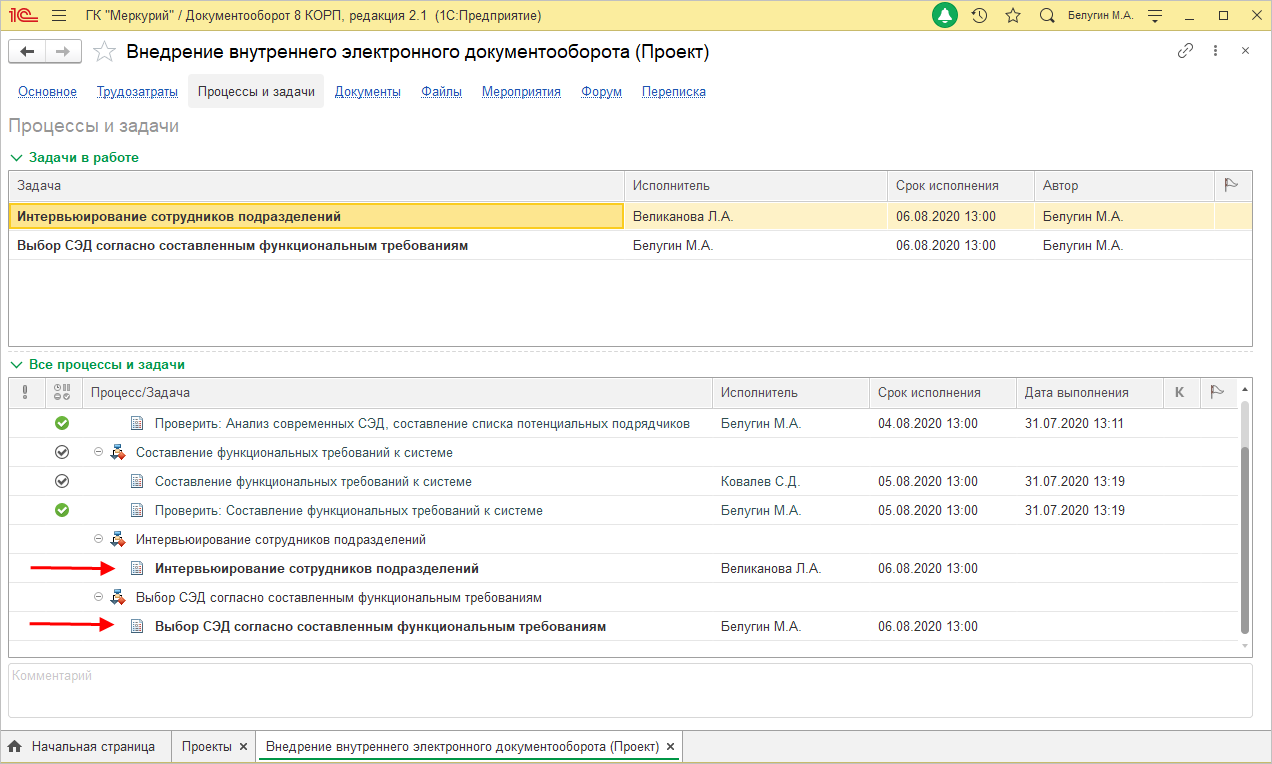Image resolution: width=1272 pixels, height=764 pixels.
Task: Open the 'Основное' tab
Action: click(47, 91)
